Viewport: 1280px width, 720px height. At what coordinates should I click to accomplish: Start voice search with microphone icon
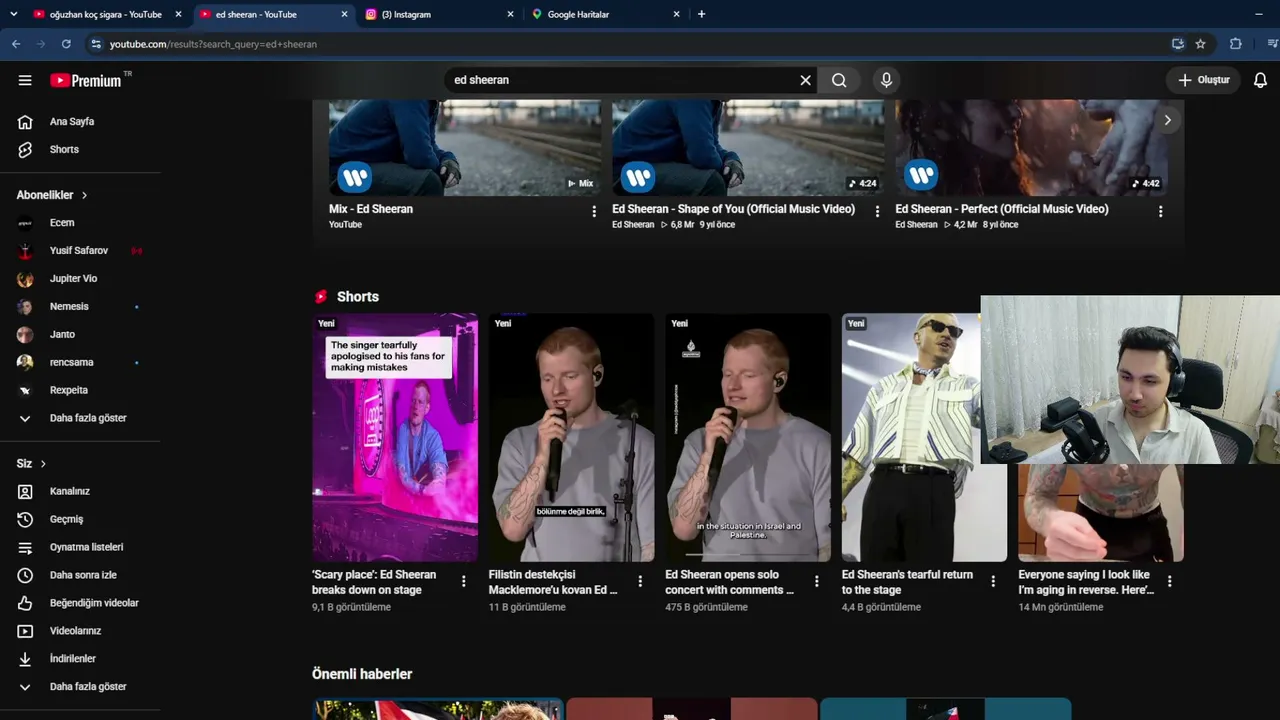click(886, 80)
